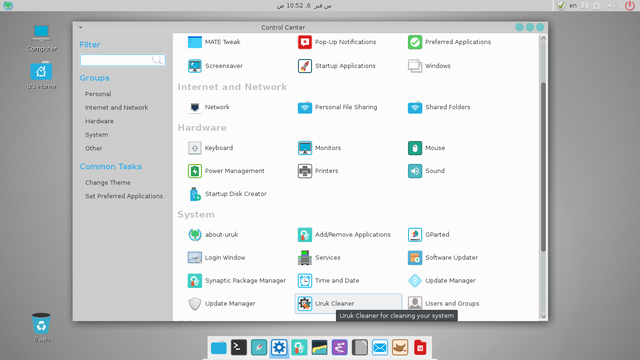The width and height of the screenshot is (640, 360).
Task: Launch Startup Disk Creator
Action: [227, 194]
